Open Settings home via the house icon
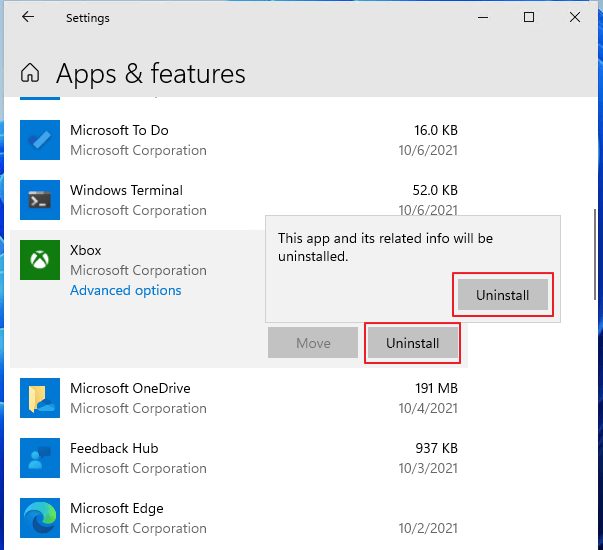 point(30,73)
